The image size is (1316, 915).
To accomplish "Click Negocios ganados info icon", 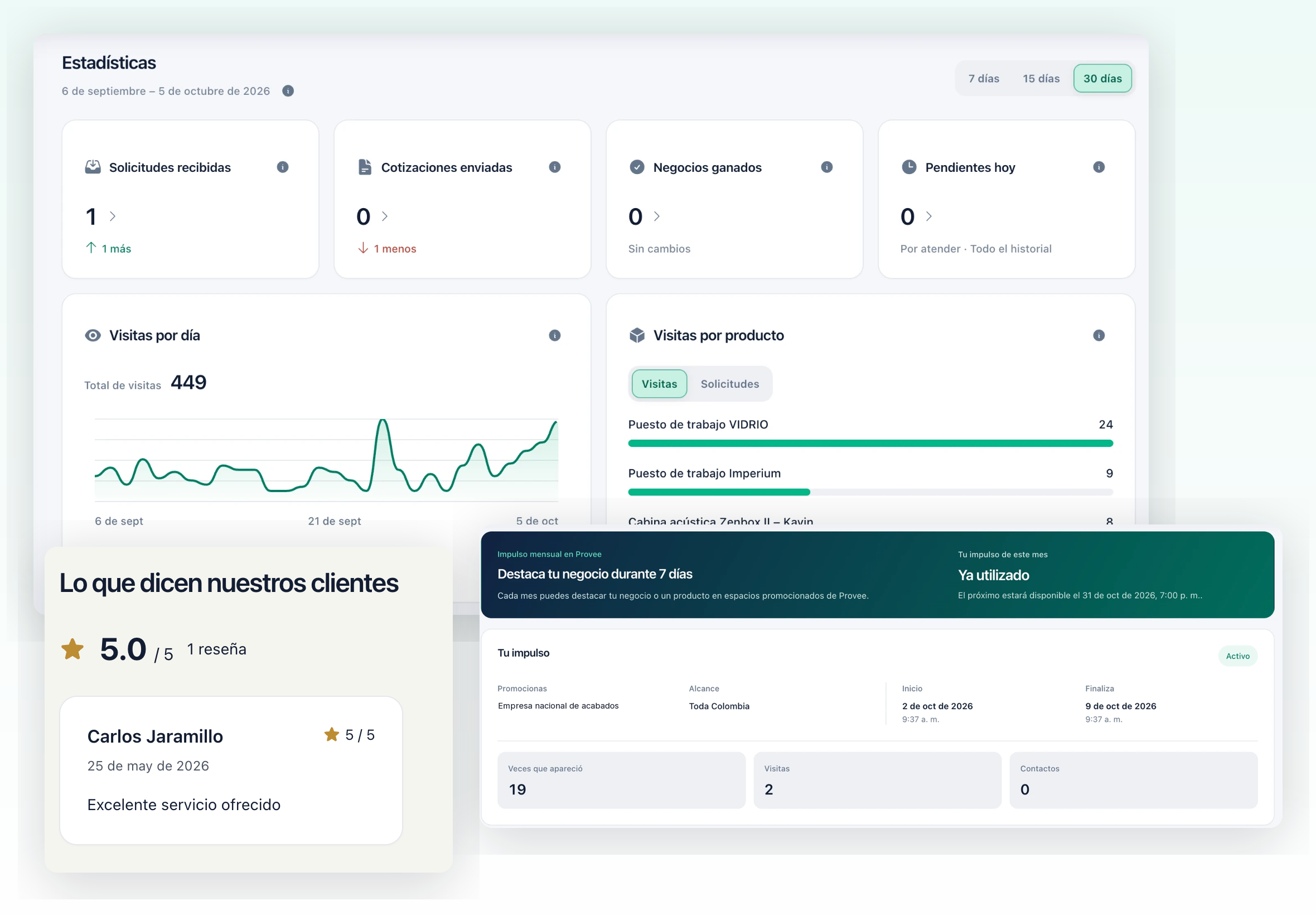I will point(827,167).
